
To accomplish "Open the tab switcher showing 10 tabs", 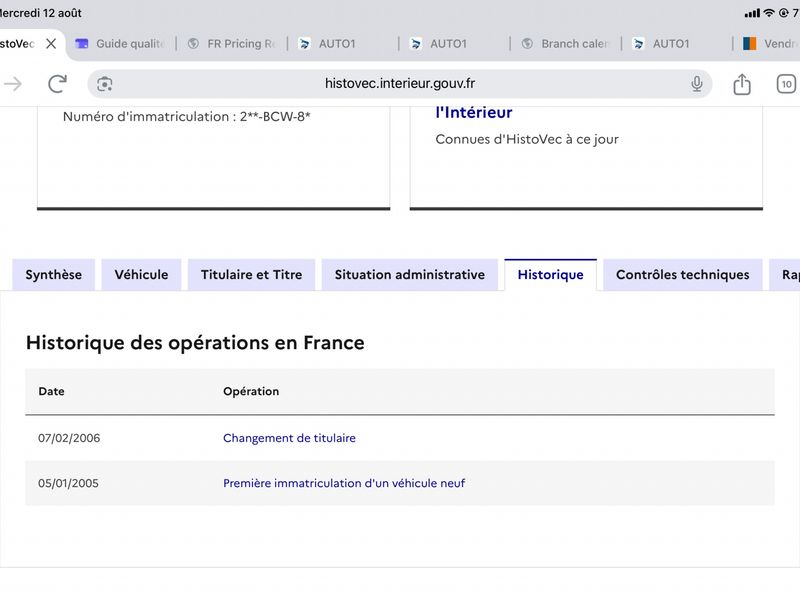I will click(x=786, y=84).
